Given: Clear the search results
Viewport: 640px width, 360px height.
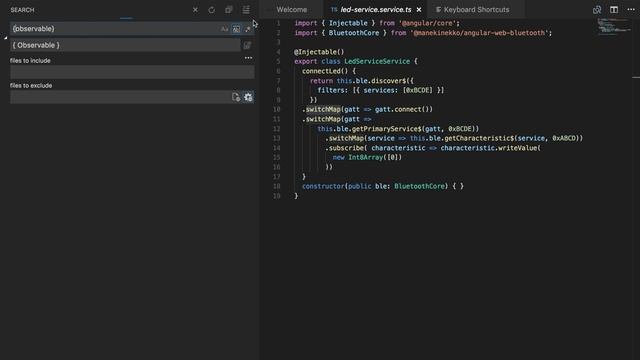Looking at the screenshot, I should point(195,10).
